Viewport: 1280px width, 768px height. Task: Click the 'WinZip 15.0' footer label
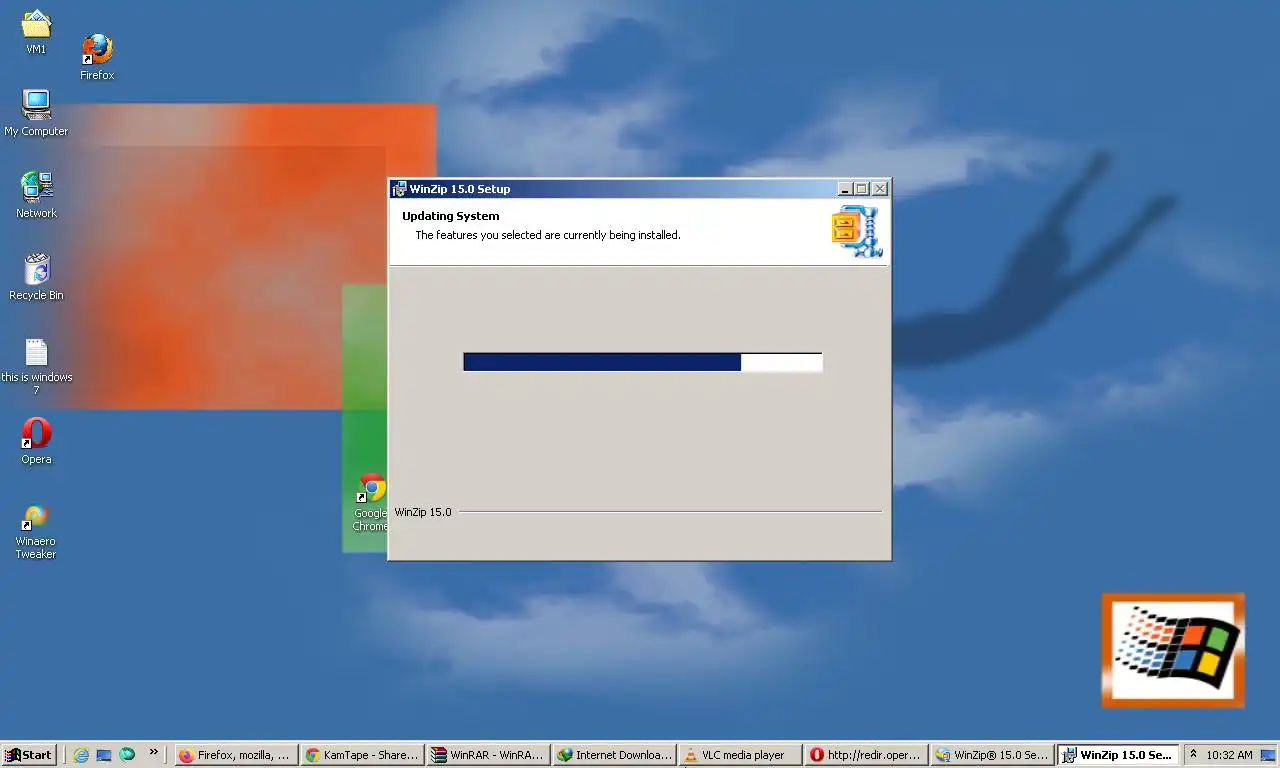[423, 512]
